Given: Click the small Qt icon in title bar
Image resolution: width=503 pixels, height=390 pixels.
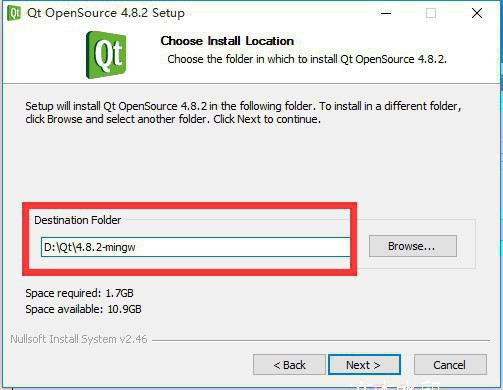Looking at the screenshot, I should pos(14,13).
